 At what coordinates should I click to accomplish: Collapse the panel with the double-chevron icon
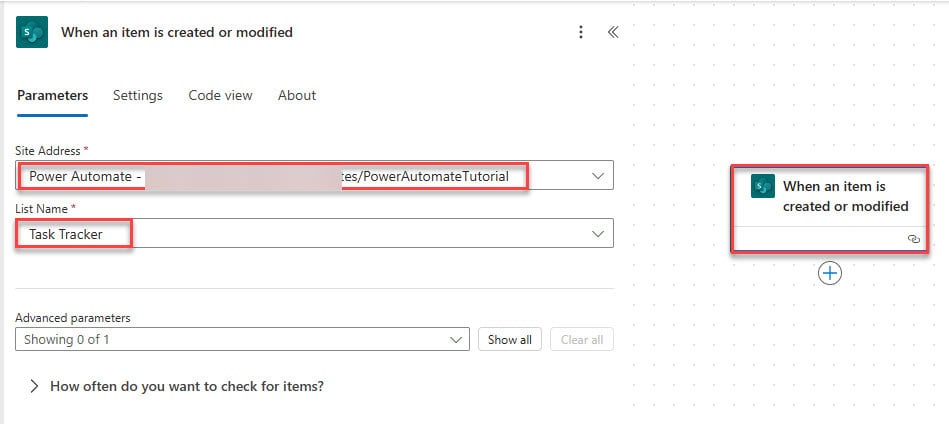612,32
